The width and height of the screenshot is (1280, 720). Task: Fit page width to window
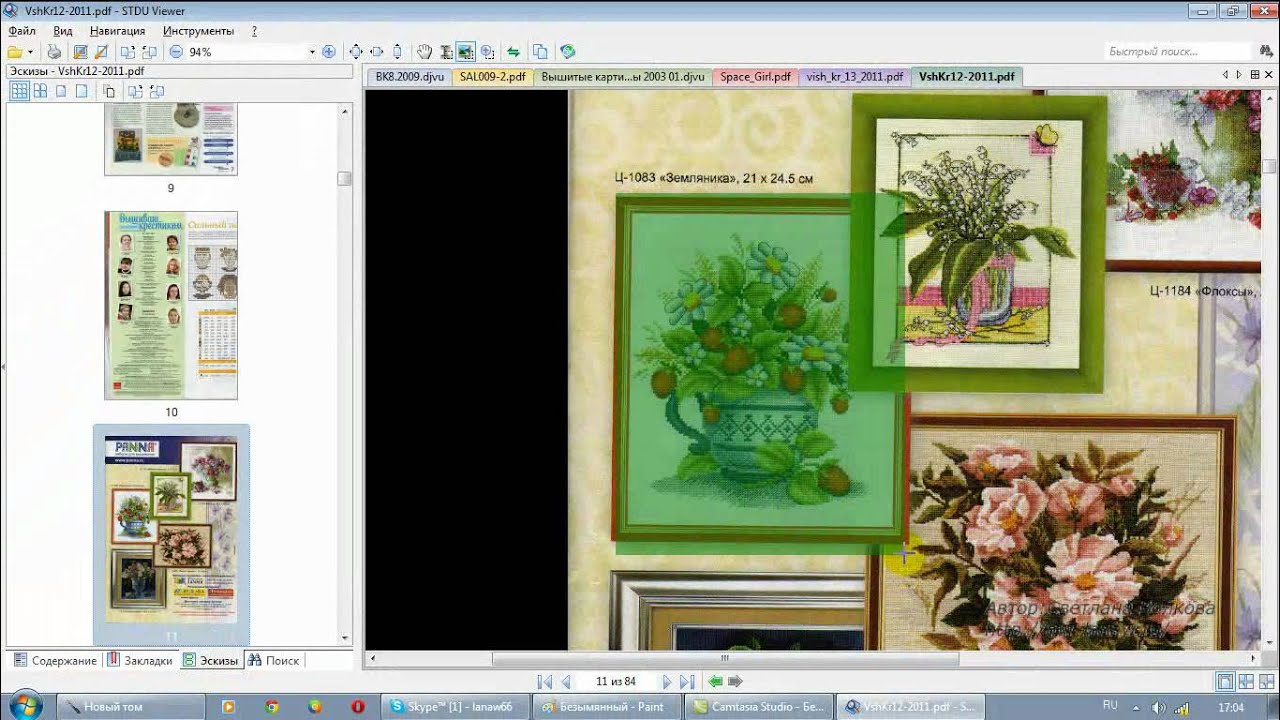click(x=377, y=52)
